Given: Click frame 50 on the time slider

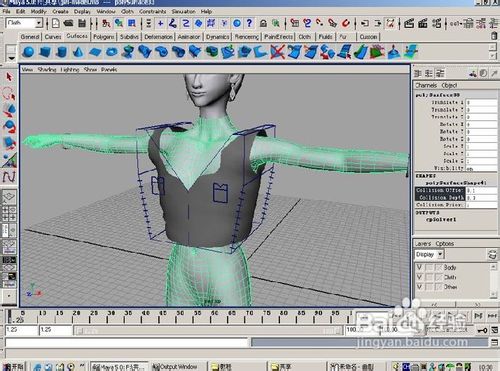Looking at the screenshot, I should pos(180,317).
